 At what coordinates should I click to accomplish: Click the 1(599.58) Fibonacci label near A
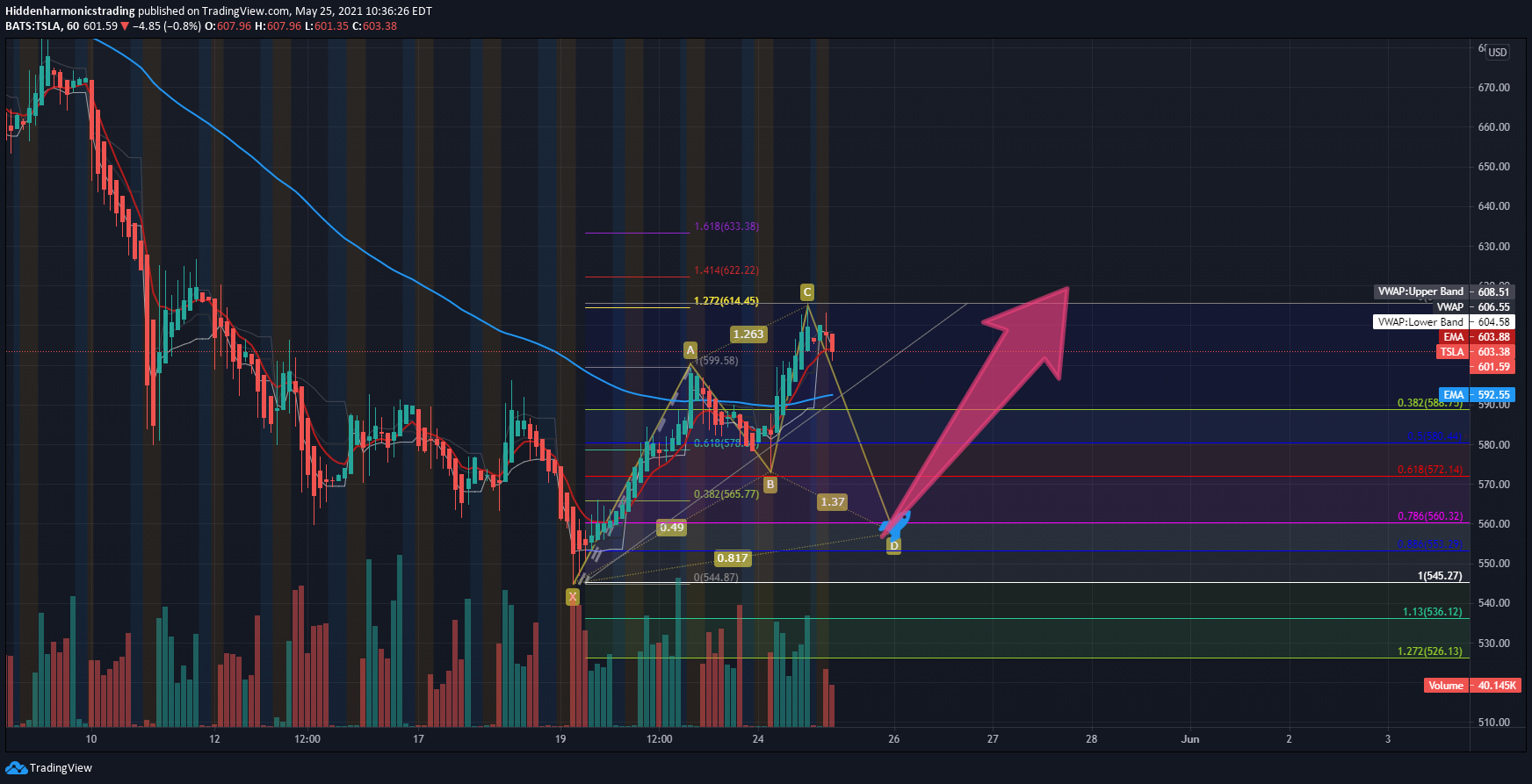(x=717, y=361)
